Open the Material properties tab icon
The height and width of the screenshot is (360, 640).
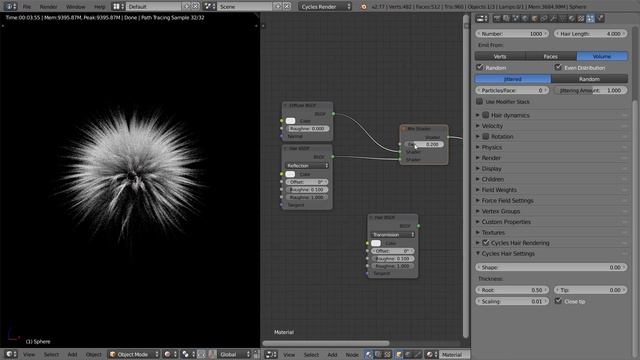(x=572, y=18)
